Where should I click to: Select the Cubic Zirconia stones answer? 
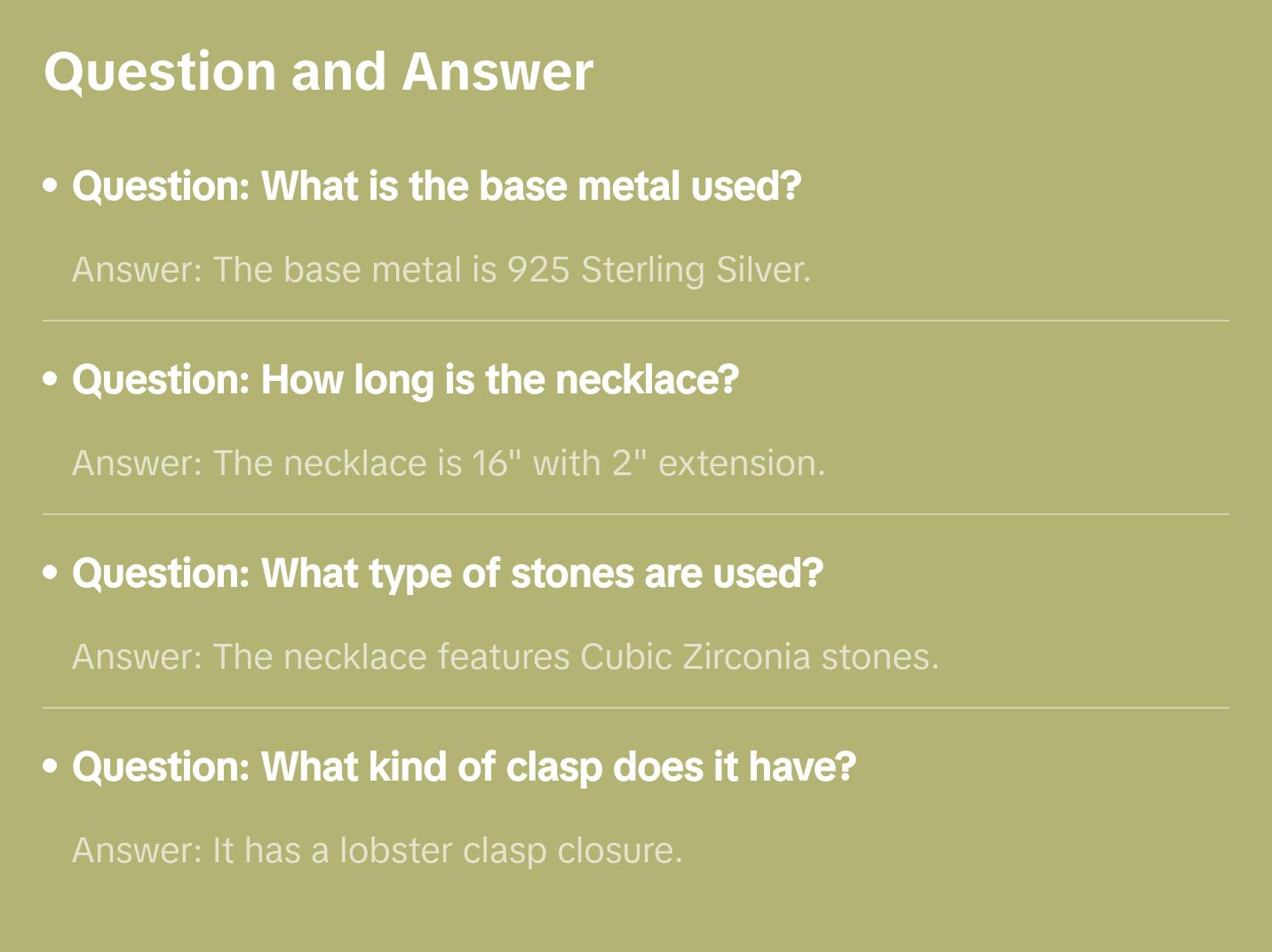pos(505,657)
